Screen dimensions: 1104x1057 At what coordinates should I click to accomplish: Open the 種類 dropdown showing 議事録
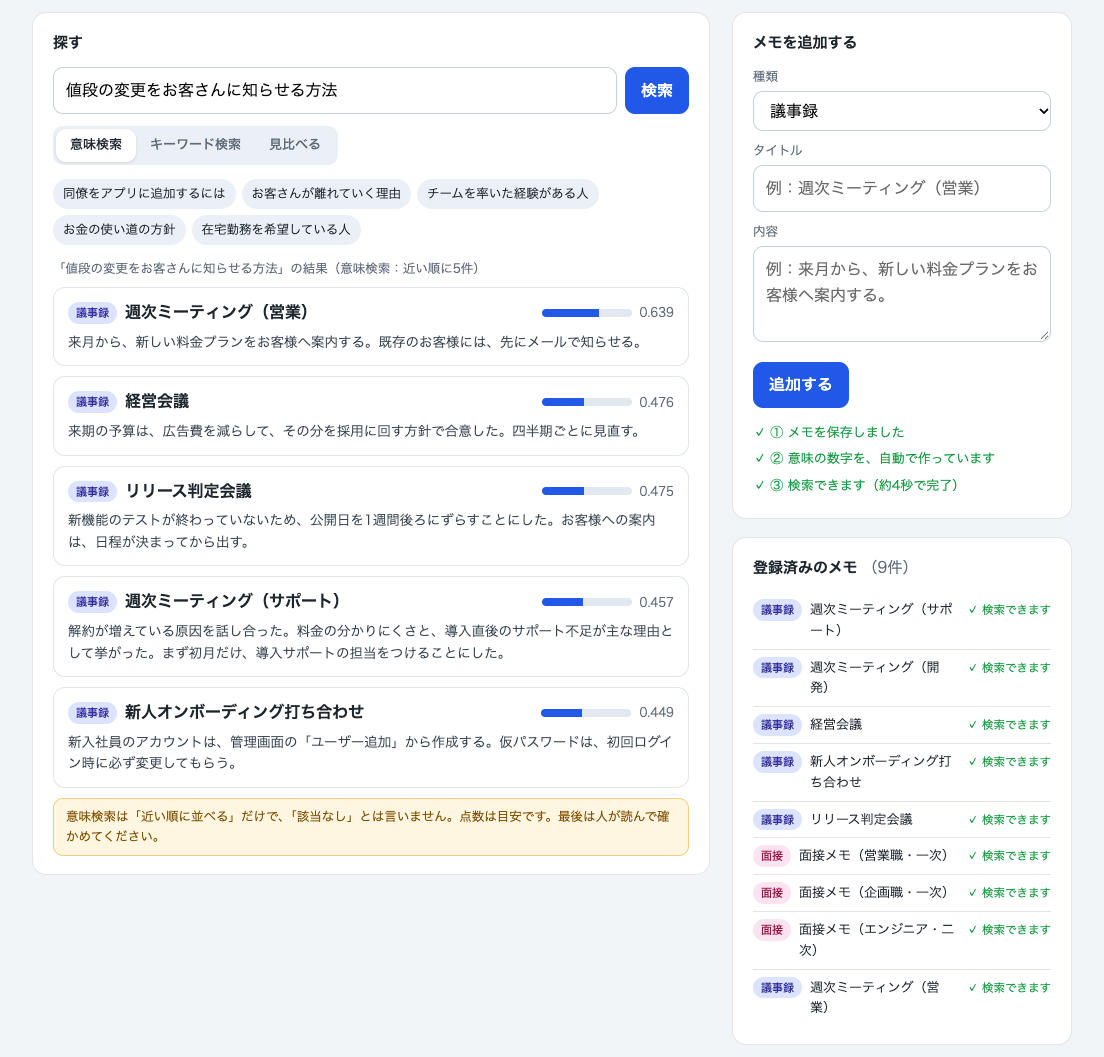pyautogui.click(x=901, y=111)
